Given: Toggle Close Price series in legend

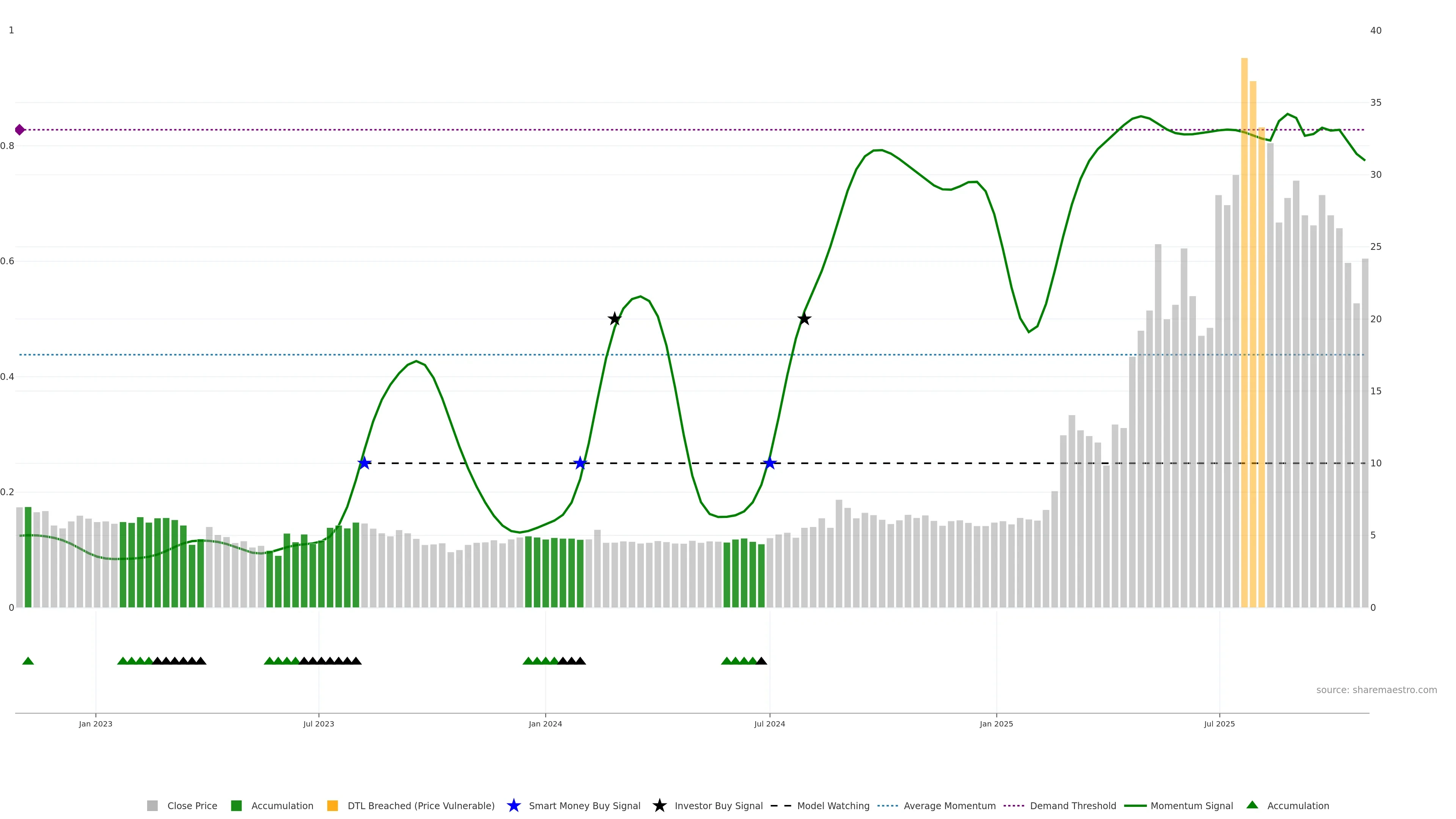Looking at the screenshot, I should click(x=191, y=805).
